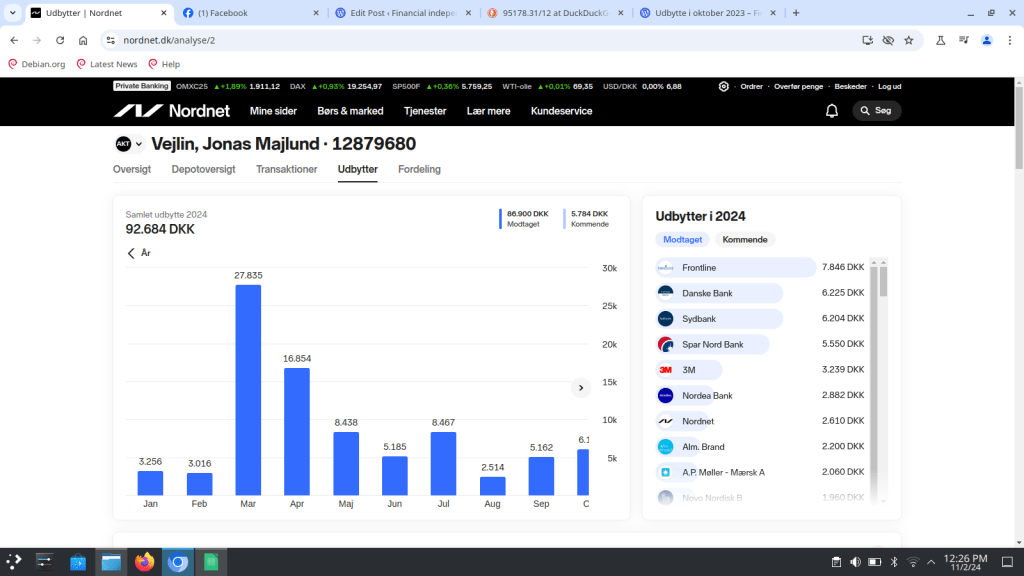The width and height of the screenshot is (1024, 576).
Task: Open the settings gear in top bar
Action: pyautogui.click(x=724, y=87)
